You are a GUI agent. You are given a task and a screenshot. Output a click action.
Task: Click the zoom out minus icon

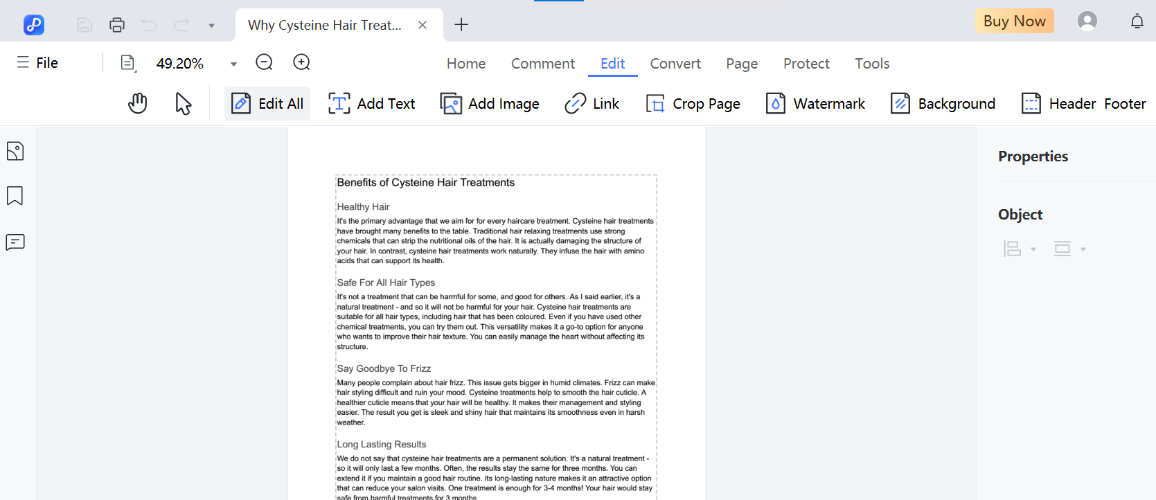tap(264, 63)
